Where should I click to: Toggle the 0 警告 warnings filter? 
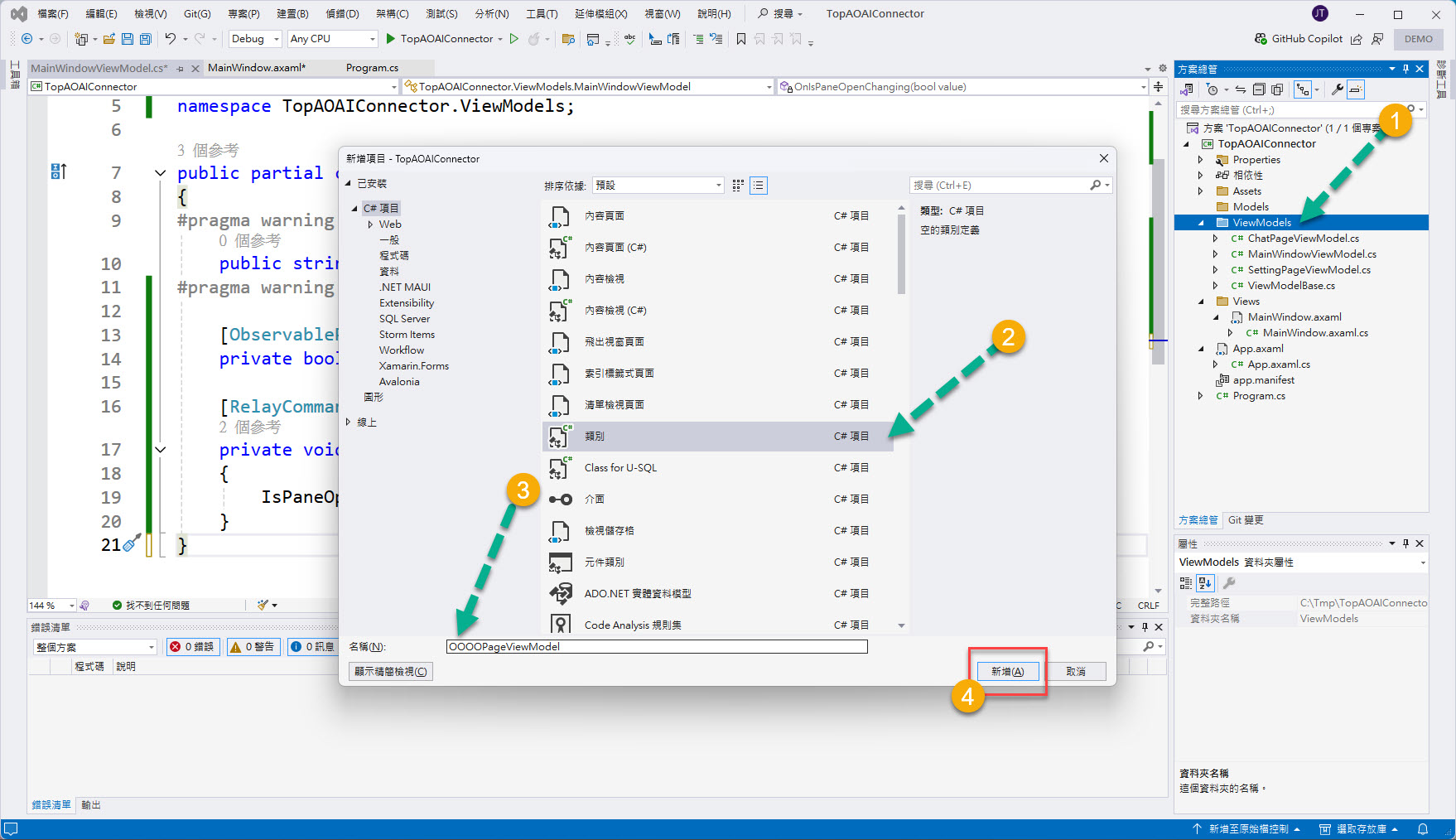252,647
